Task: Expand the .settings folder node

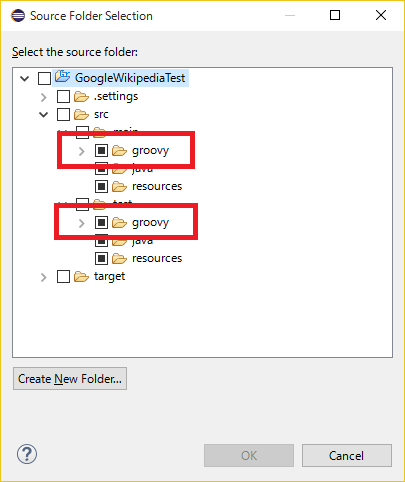Action: [43, 97]
